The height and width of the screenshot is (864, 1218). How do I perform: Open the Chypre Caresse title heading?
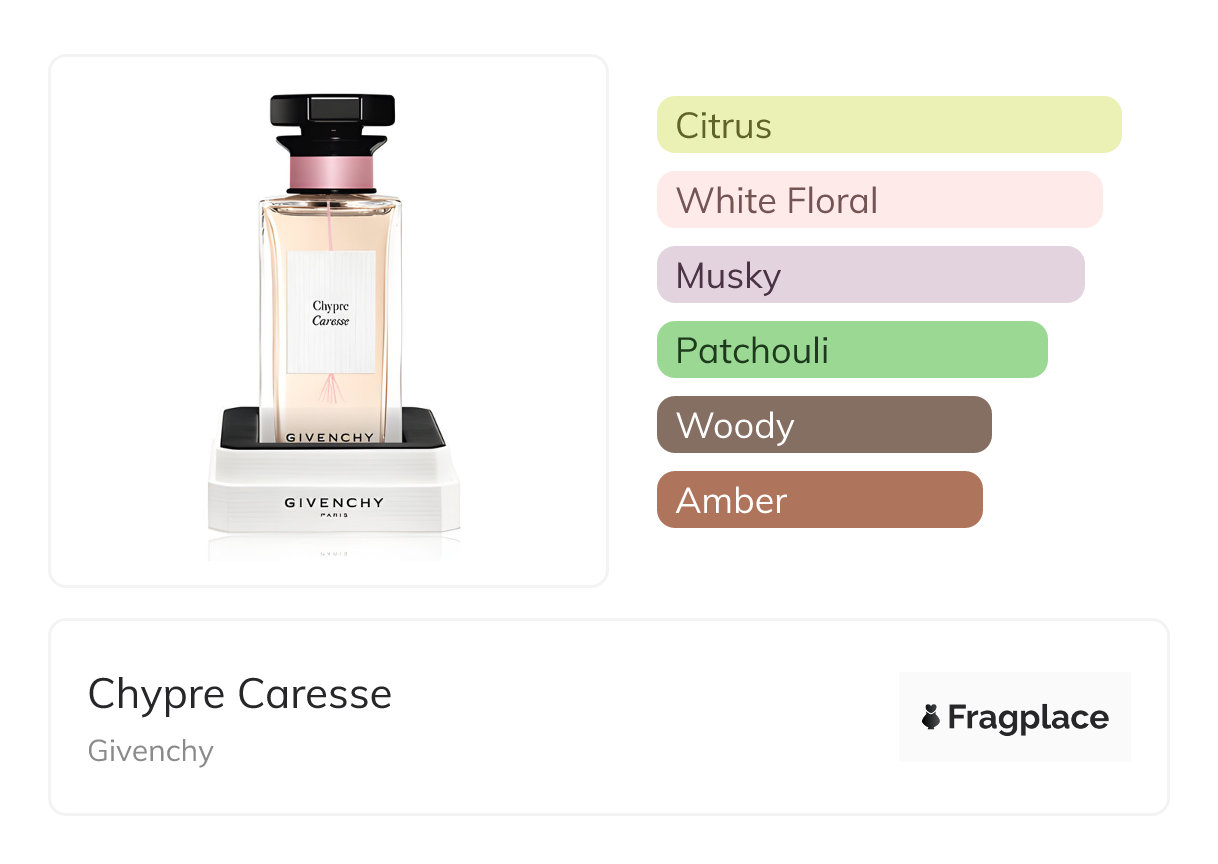240,694
